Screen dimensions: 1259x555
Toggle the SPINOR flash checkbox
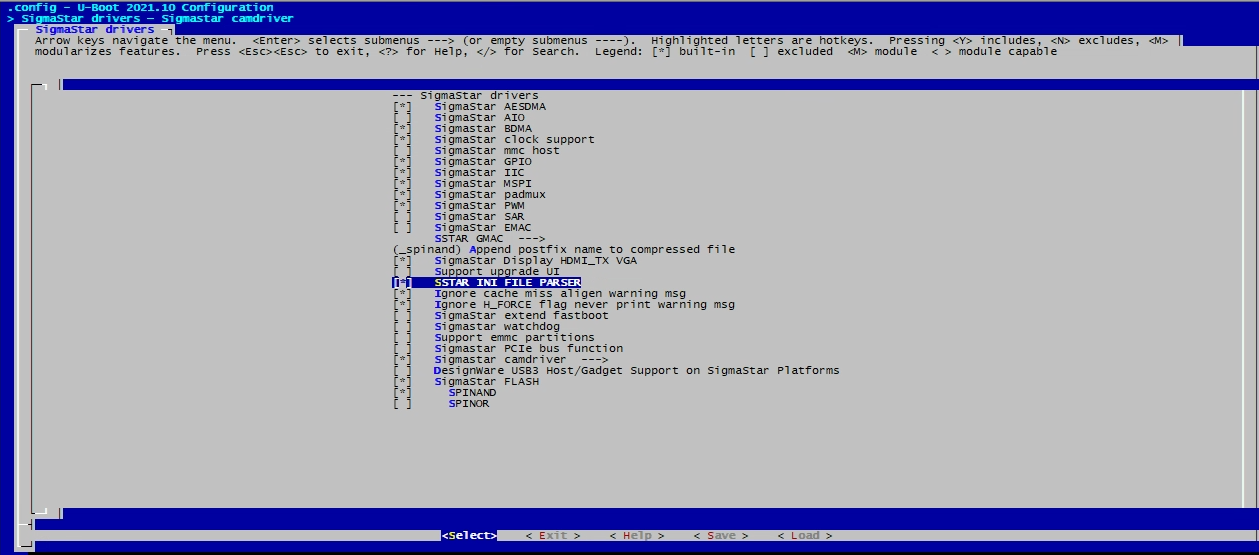[402, 404]
